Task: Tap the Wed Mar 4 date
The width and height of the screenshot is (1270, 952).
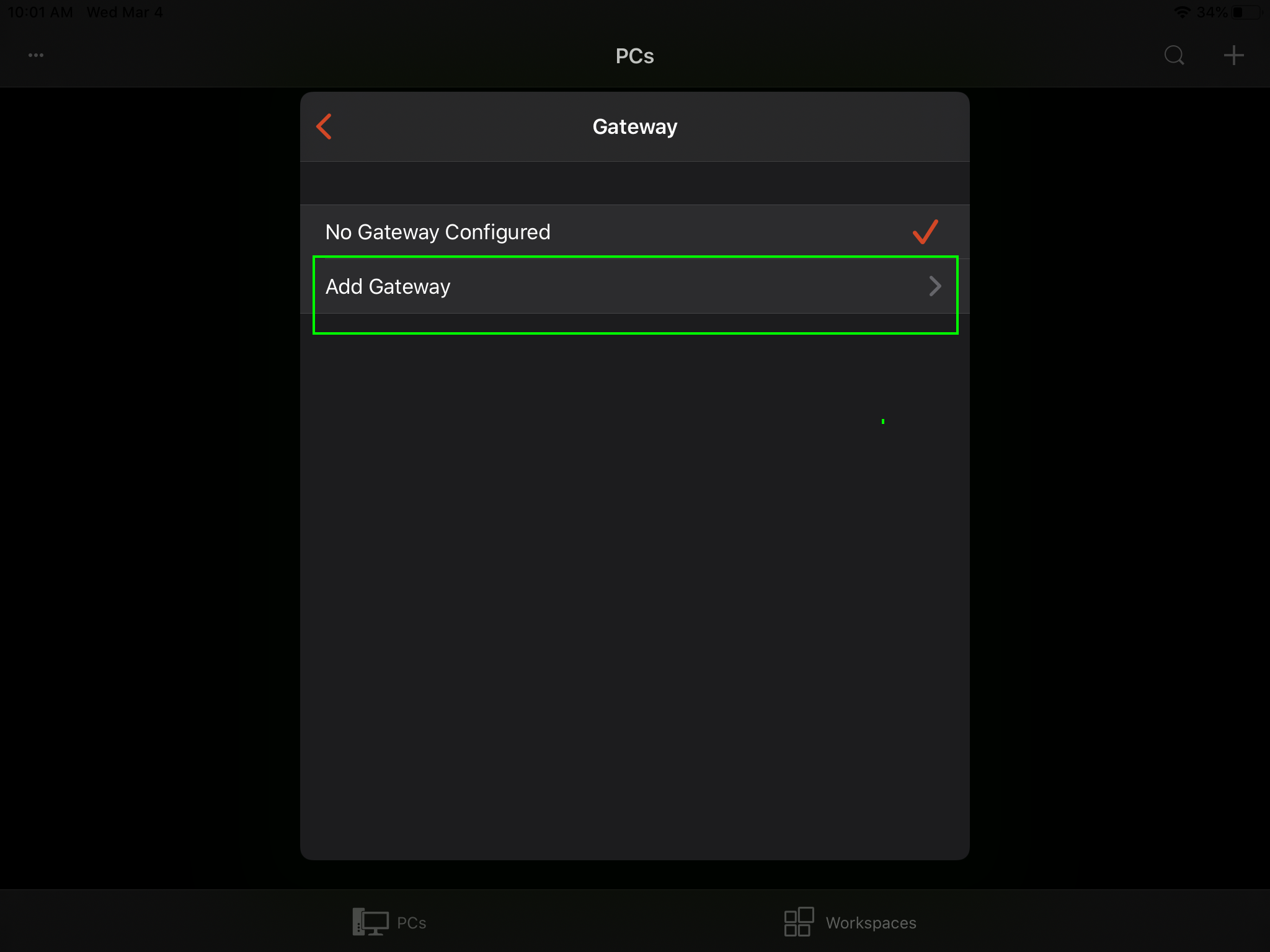Action: click(125, 12)
